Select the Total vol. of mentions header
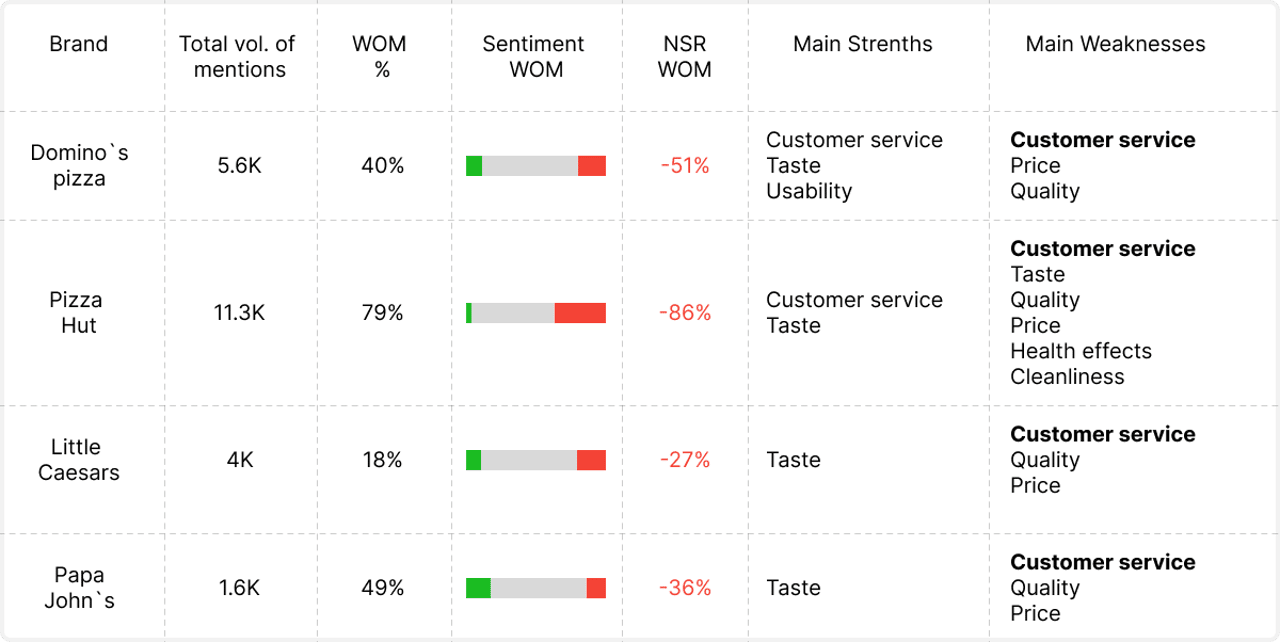The height and width of the screenshot is (642, 1280). pos(238,57)
